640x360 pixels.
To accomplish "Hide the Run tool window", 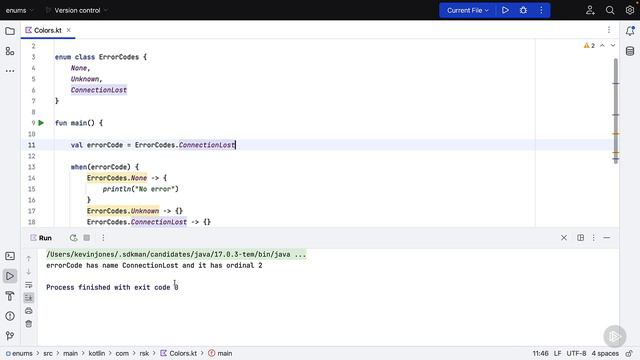I will click(607, 238).
